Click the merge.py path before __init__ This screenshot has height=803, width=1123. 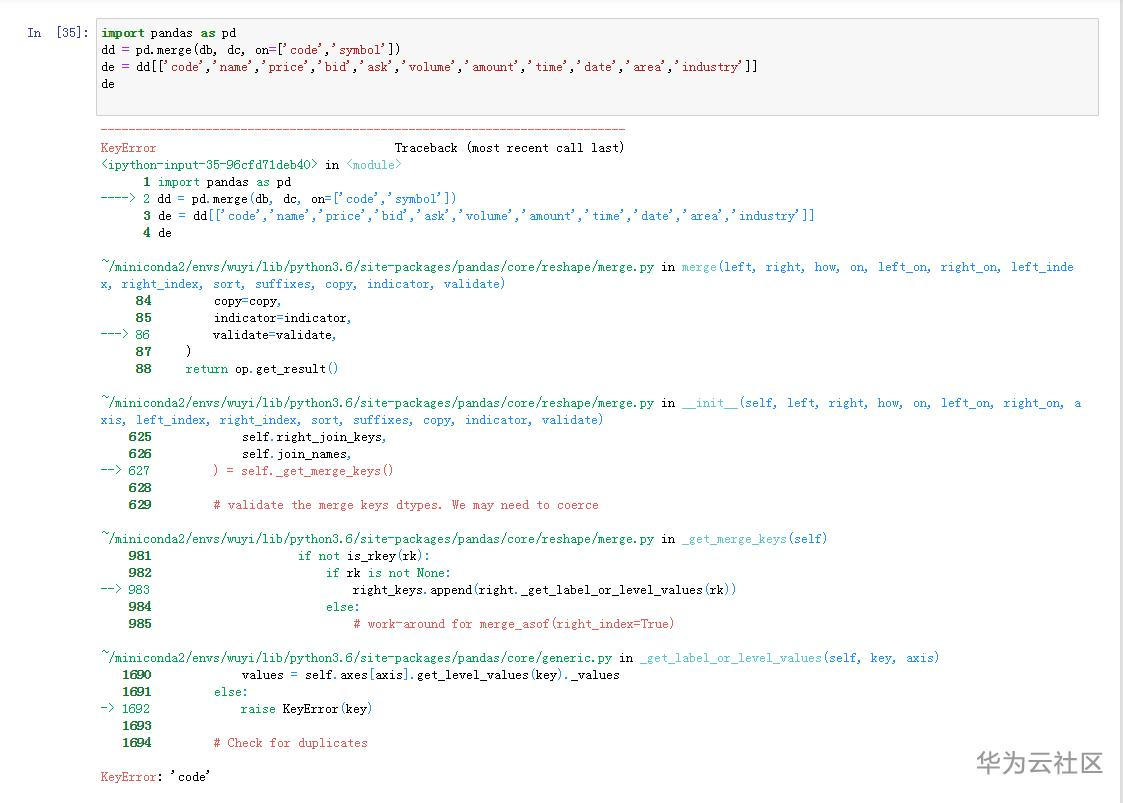pyautogui.click(x=377, y=403)
